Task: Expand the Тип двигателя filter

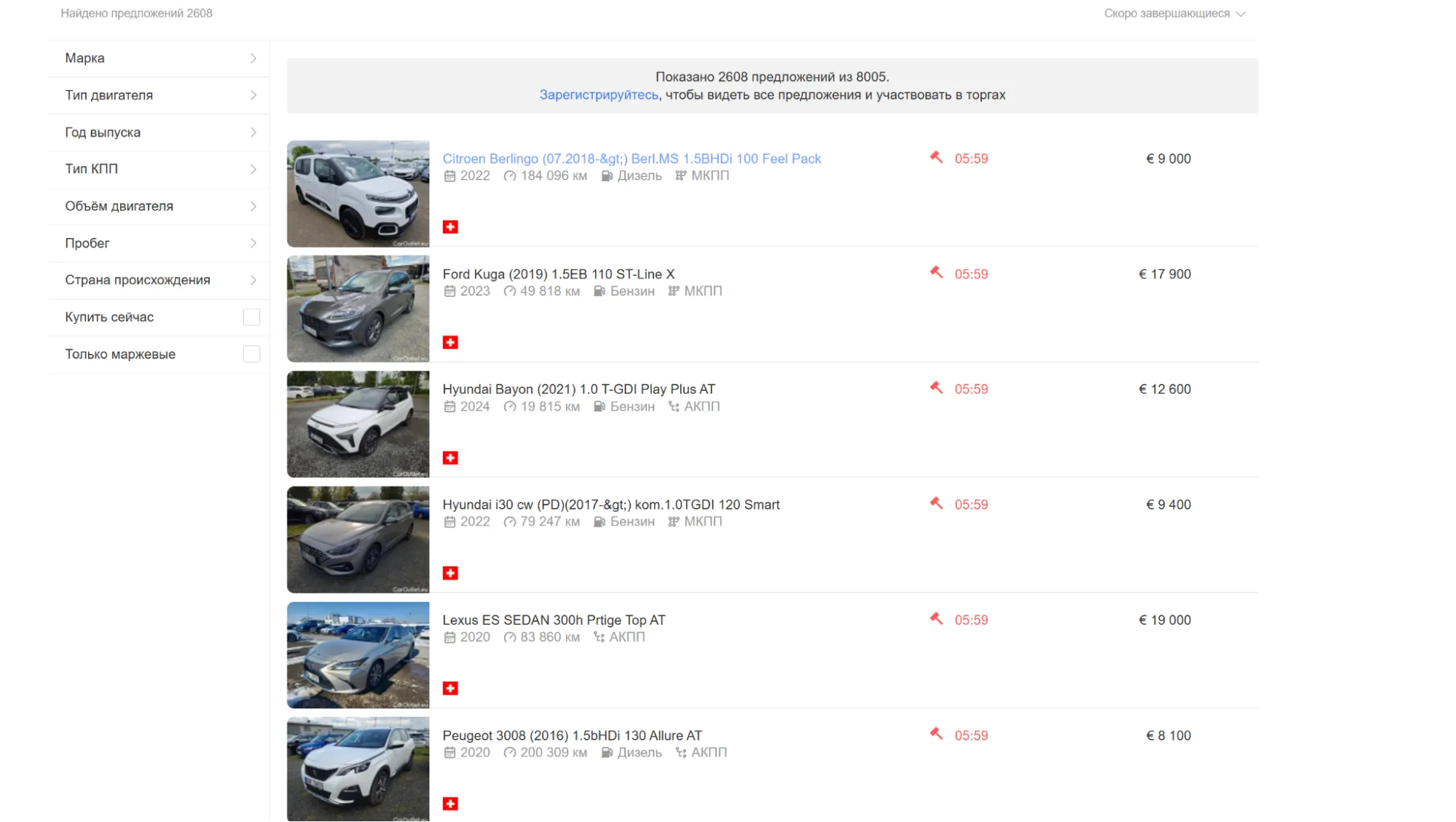Action: click(158, 95)
